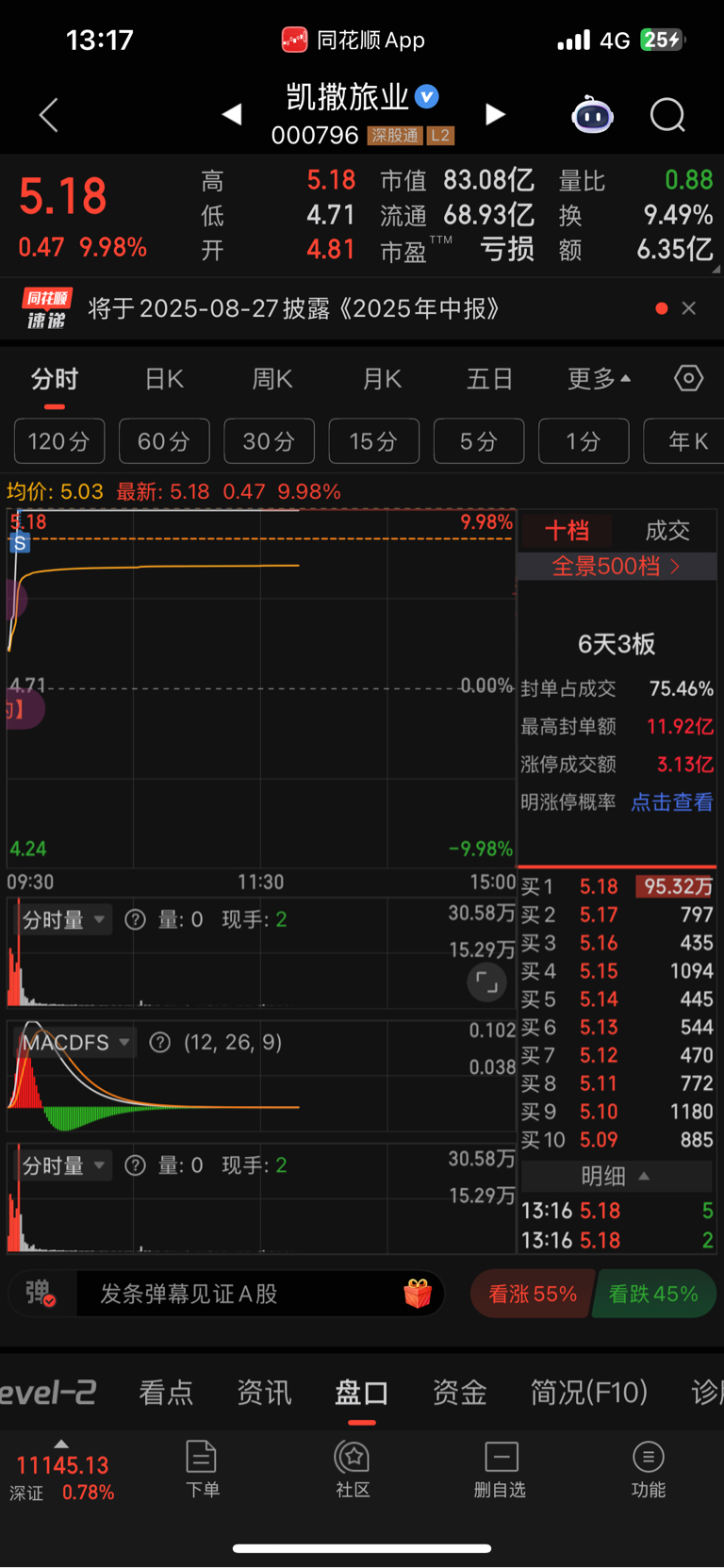This screenshot has width=724, height=1568.
Task: Choose the 1分 period button
Action: point(583,441)
